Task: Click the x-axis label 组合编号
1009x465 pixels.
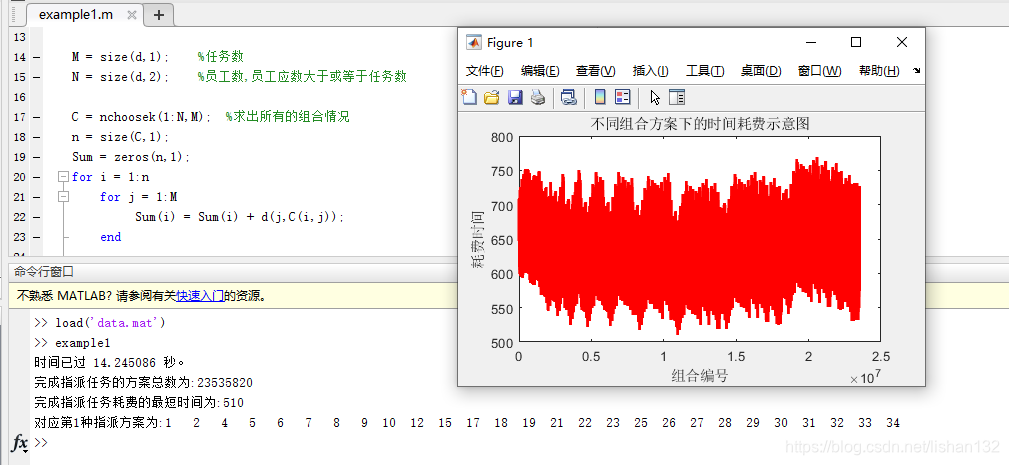Action: [699, 375]
